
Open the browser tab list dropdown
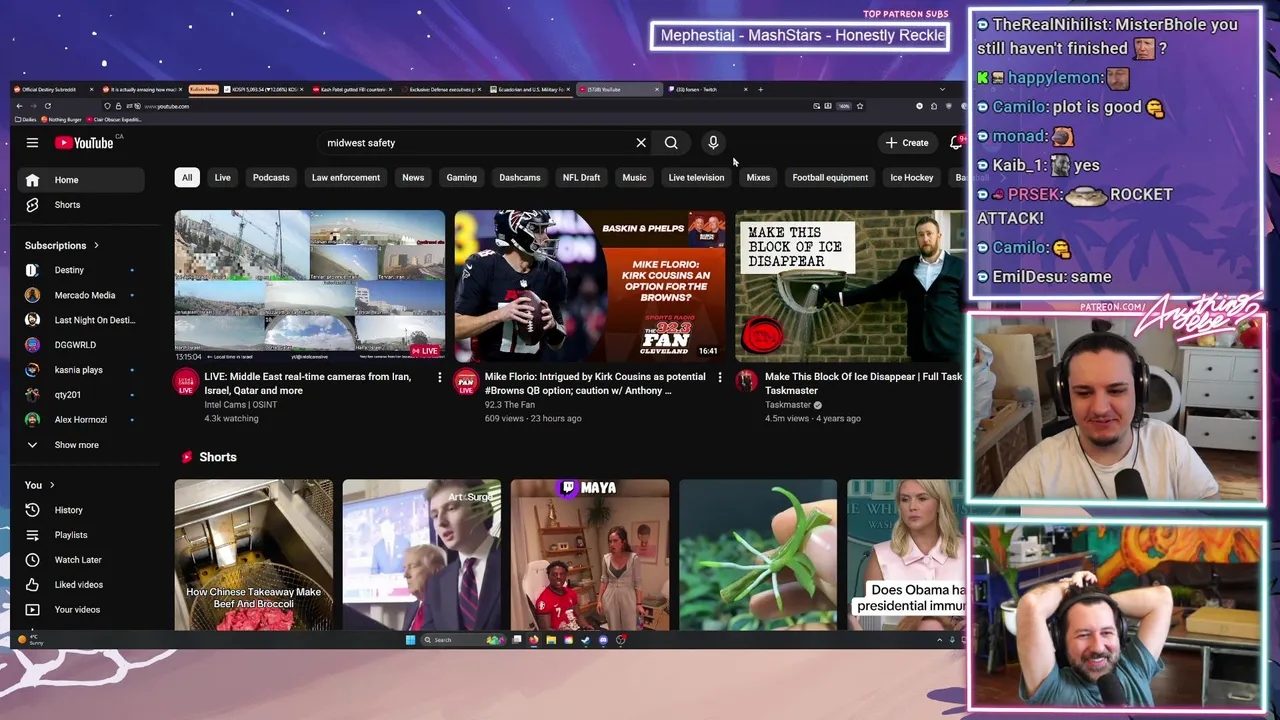click(x=942, y=89)
